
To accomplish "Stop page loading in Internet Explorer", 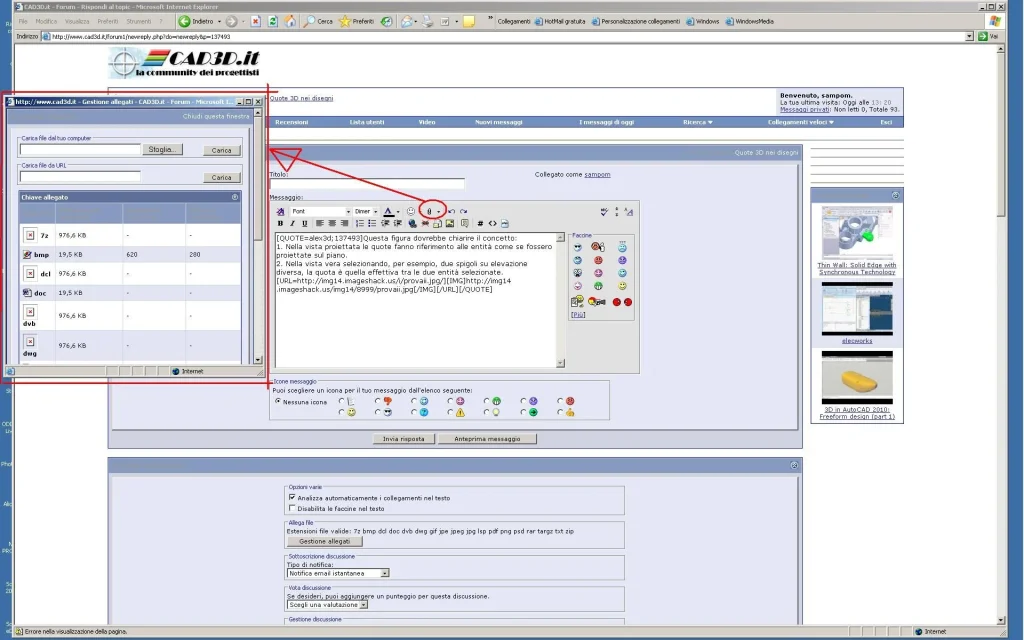I will [255, 21].
